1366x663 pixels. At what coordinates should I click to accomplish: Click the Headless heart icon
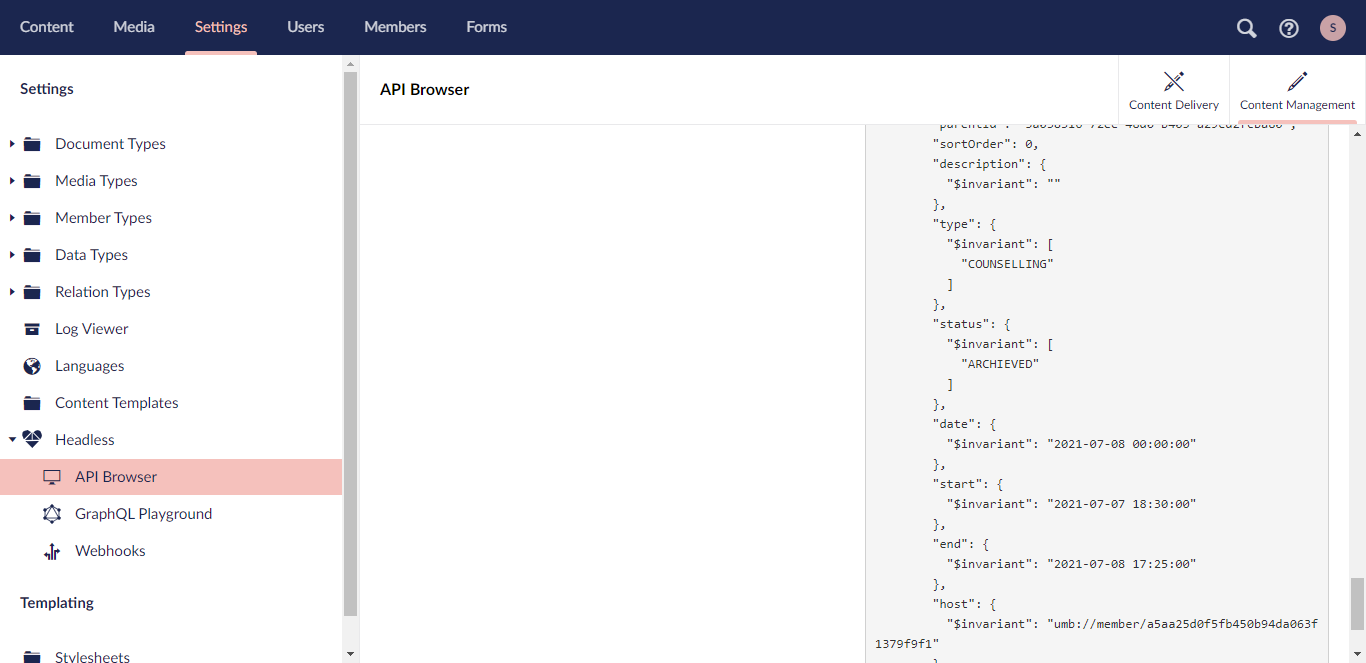click(32, 440)
